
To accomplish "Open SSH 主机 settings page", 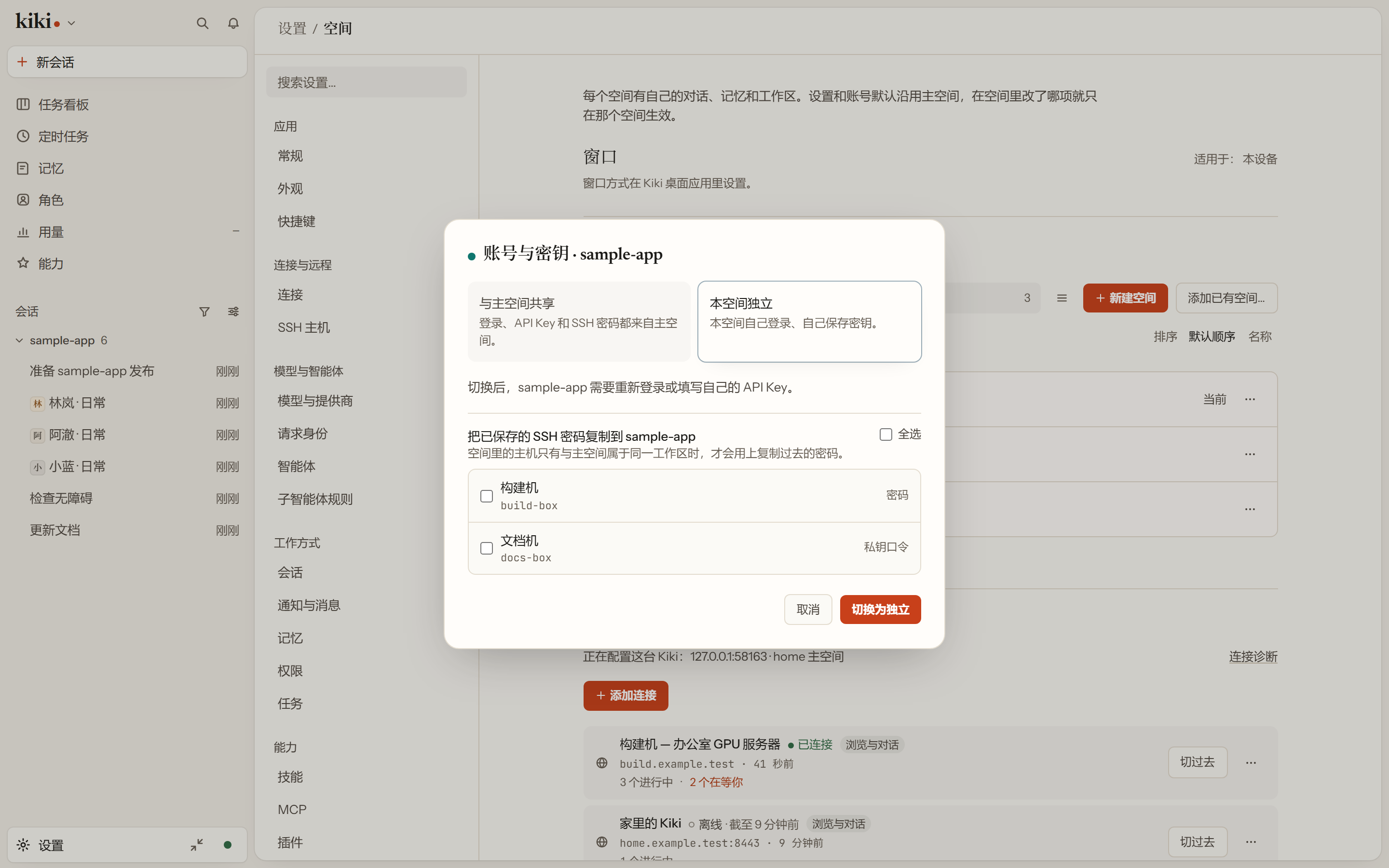I will pos(366,327).
